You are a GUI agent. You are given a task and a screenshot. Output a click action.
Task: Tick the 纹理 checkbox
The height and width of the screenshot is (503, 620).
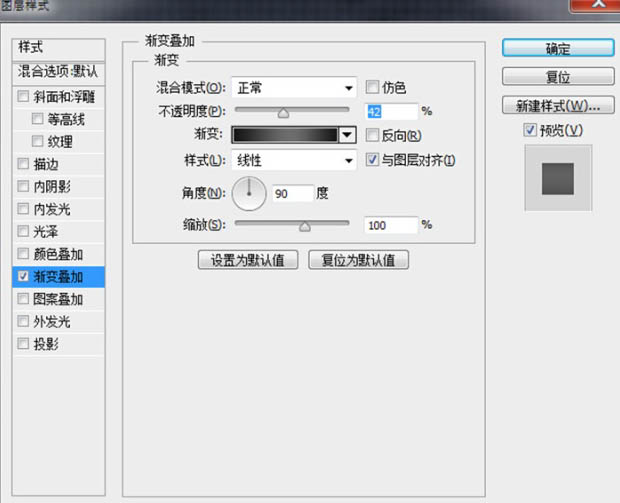37,141
